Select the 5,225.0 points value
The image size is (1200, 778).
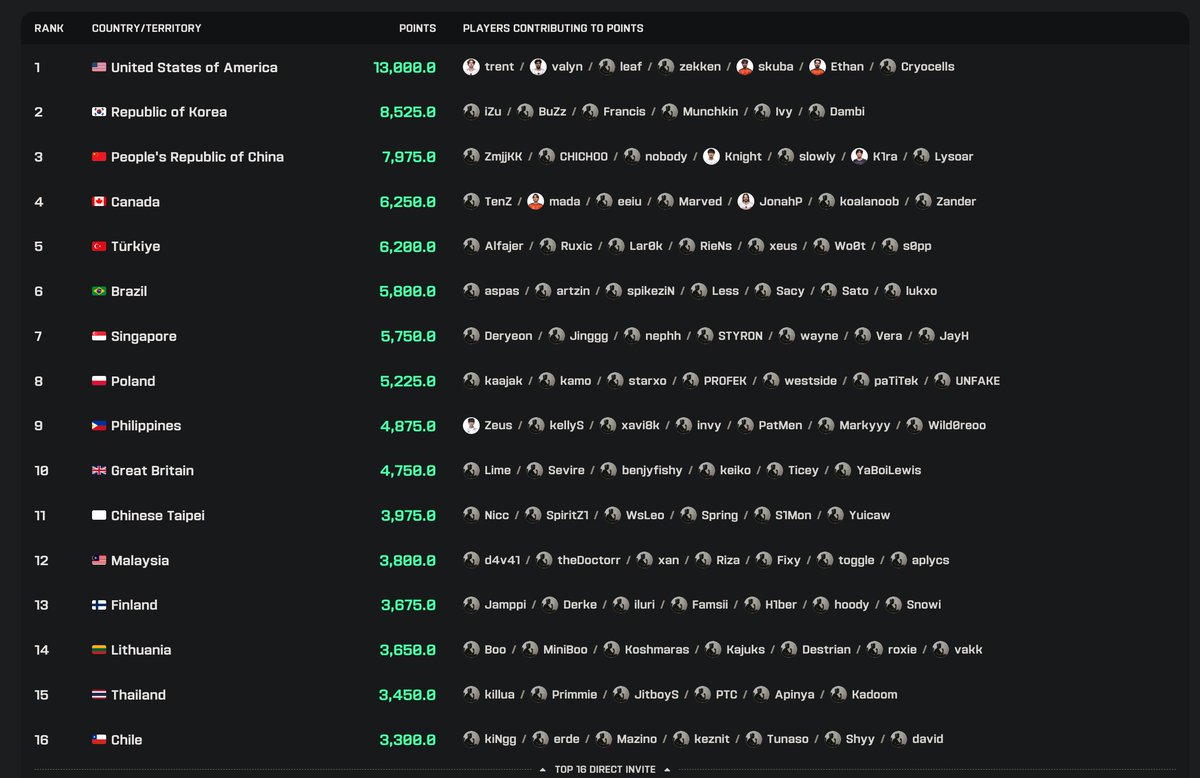[408, 381]
